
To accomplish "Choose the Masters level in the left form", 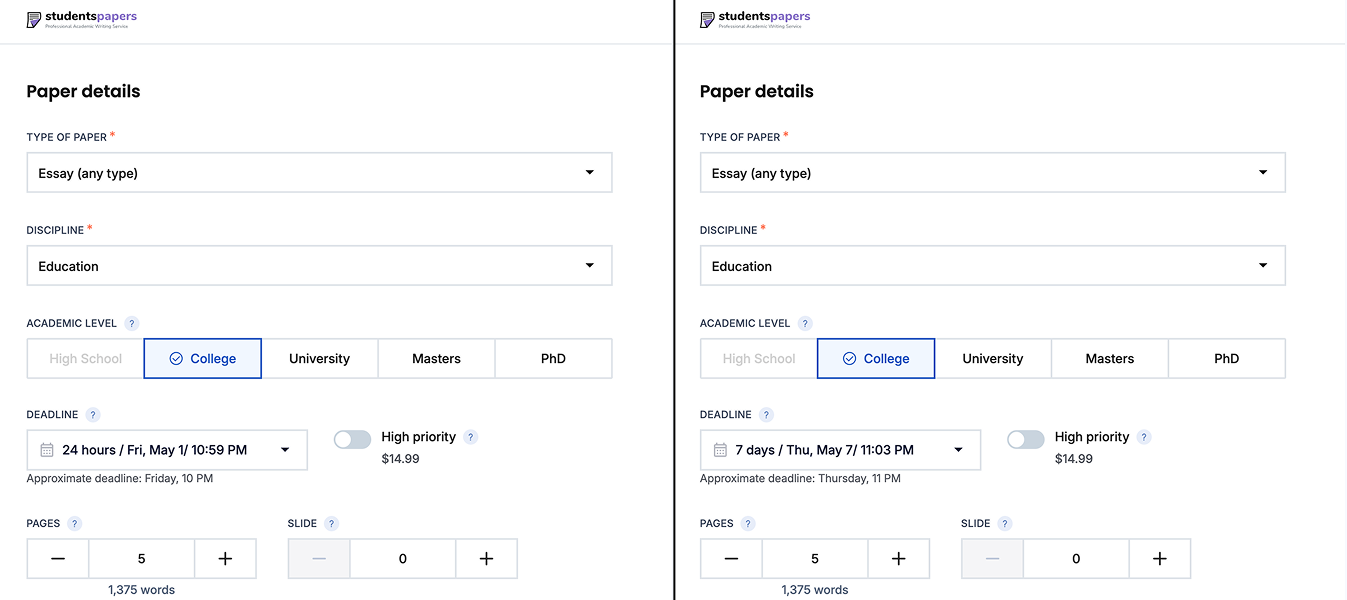I will [437, 359].
